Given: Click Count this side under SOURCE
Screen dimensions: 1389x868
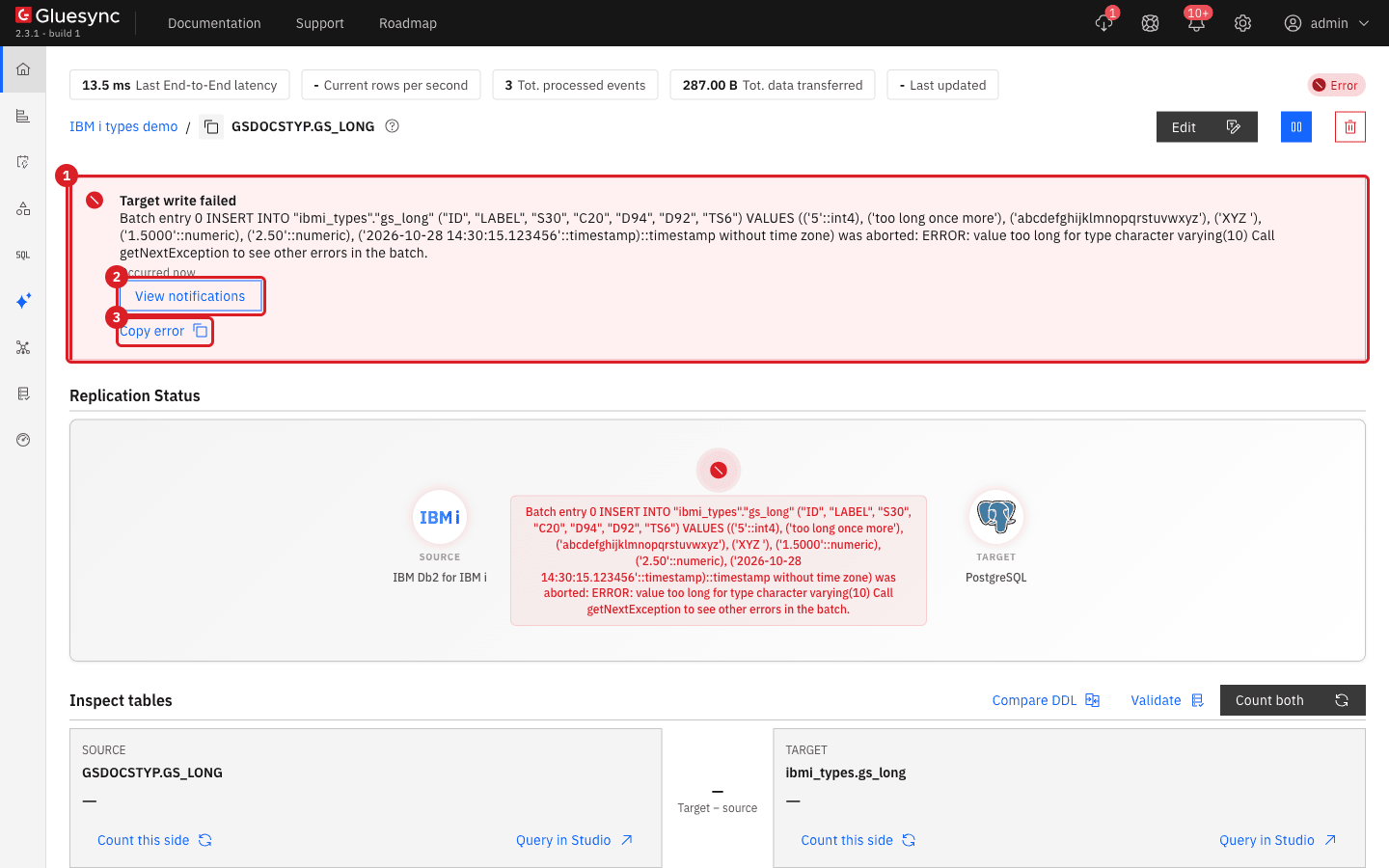Looking at the screenshot, I should point(154,840).
